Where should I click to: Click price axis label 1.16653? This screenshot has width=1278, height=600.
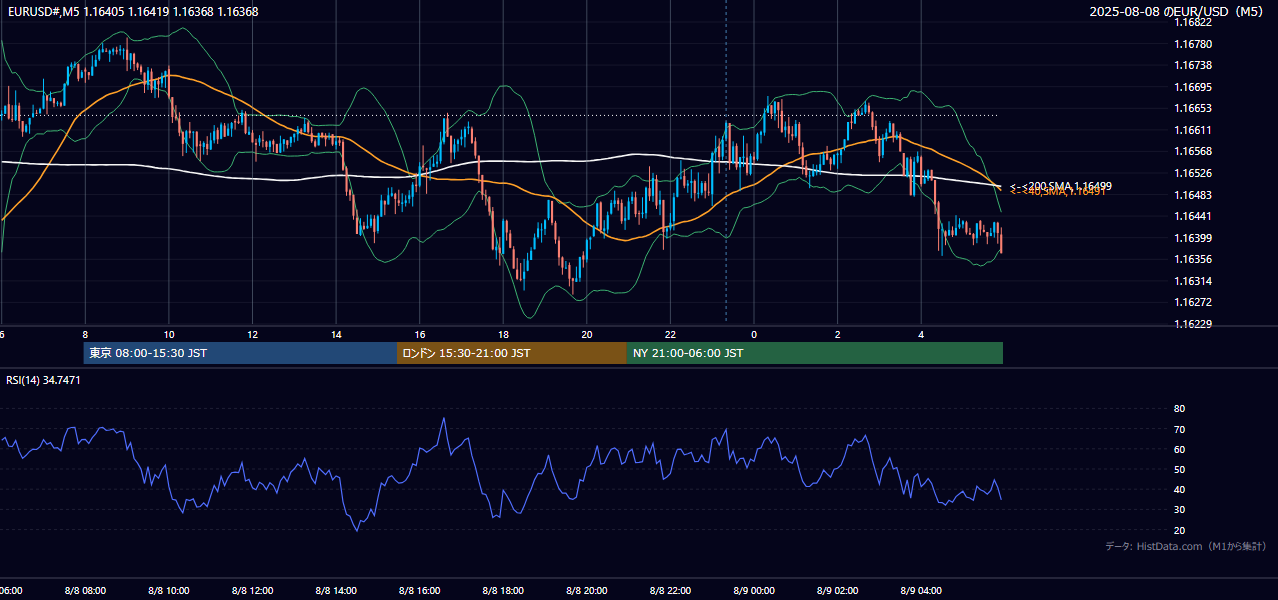pos(1193,108)
